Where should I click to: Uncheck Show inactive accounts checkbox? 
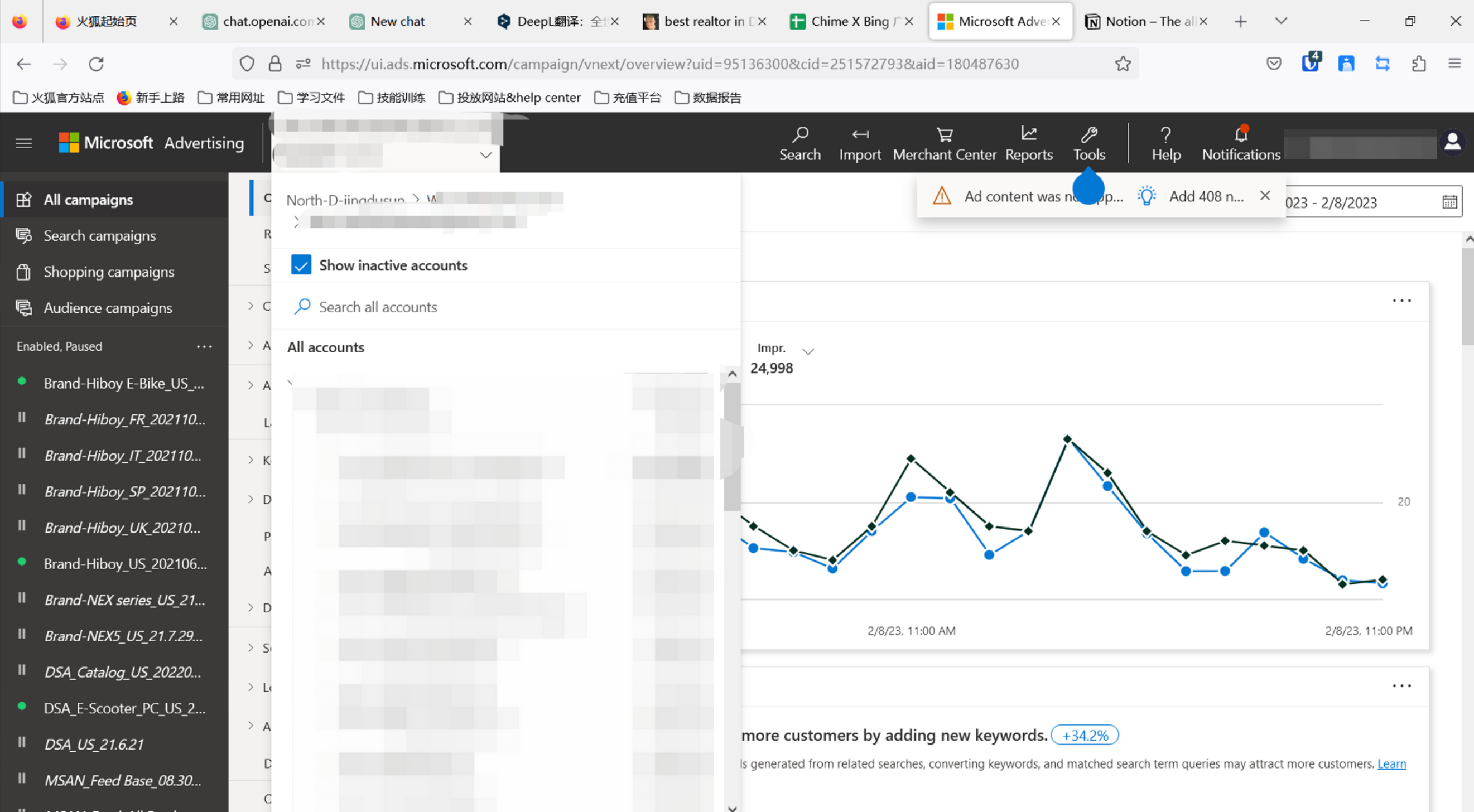(301, 265)
